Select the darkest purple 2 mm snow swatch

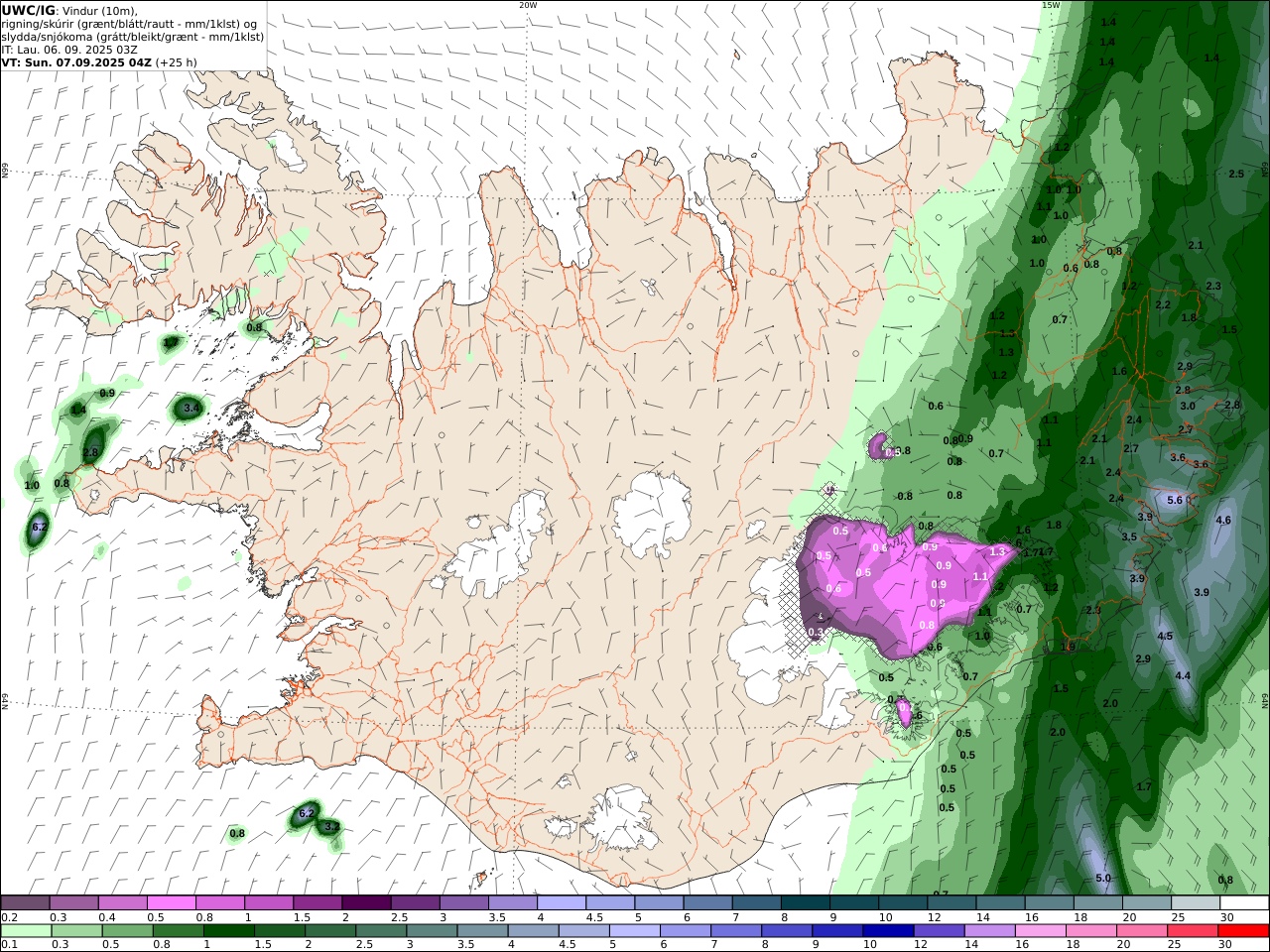365,903
